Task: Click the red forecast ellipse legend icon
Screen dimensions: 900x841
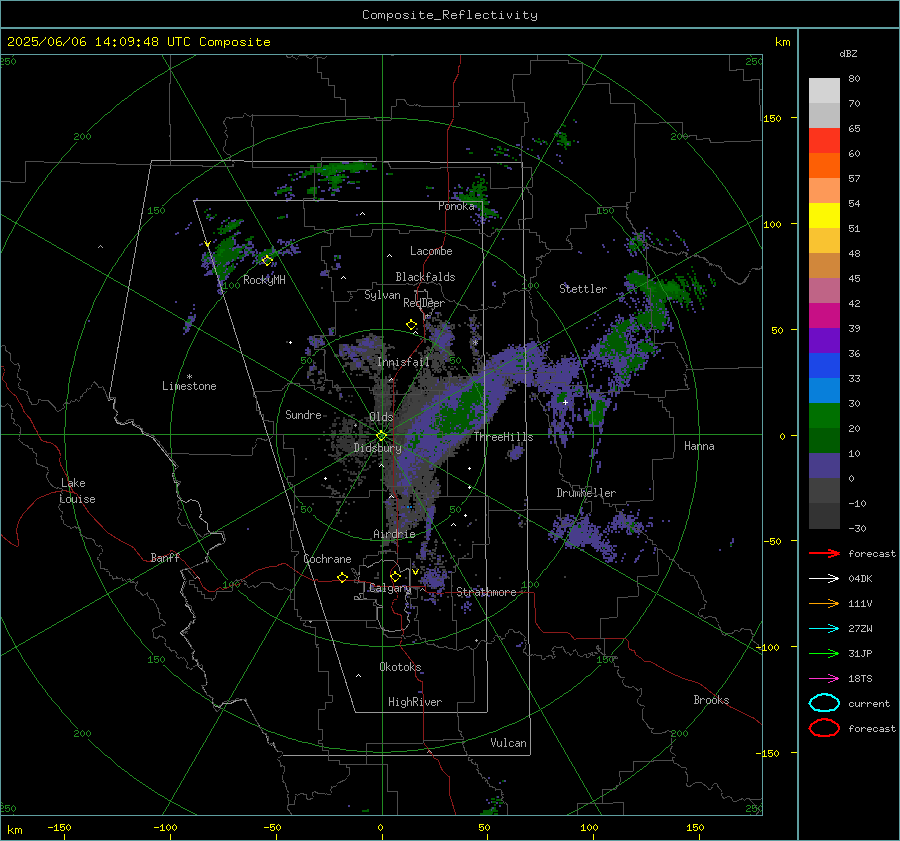Action: (824, 728)
